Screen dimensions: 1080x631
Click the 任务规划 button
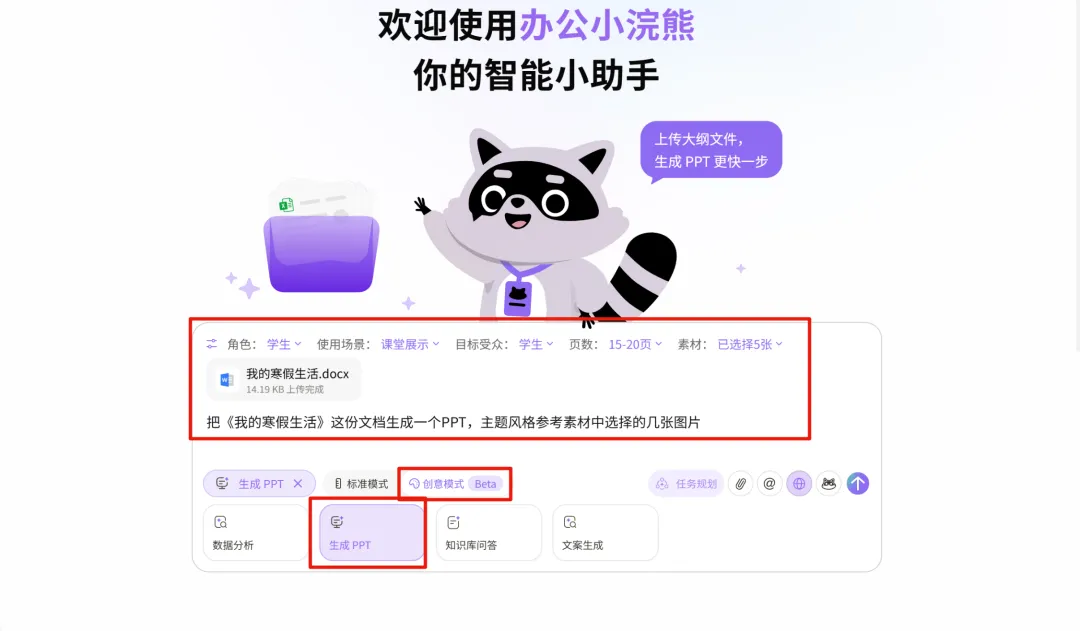pyautogui.click(x=685, y=484)
